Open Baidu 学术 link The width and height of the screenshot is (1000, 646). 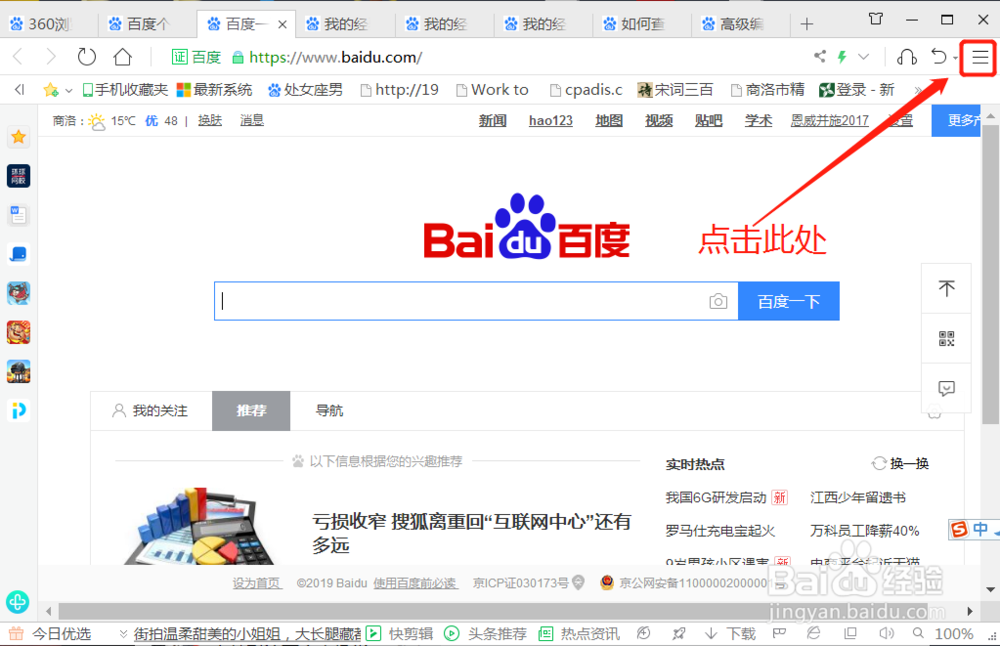(x=758, y=121)
